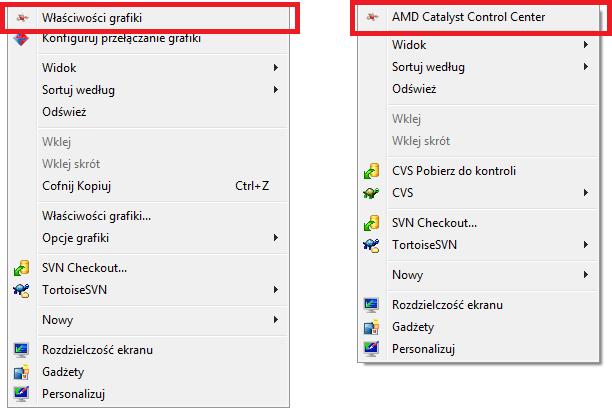Click the Konfiguruj przełączanie grafiki icon
Screen dimensions: 612x416
(21, 39)
